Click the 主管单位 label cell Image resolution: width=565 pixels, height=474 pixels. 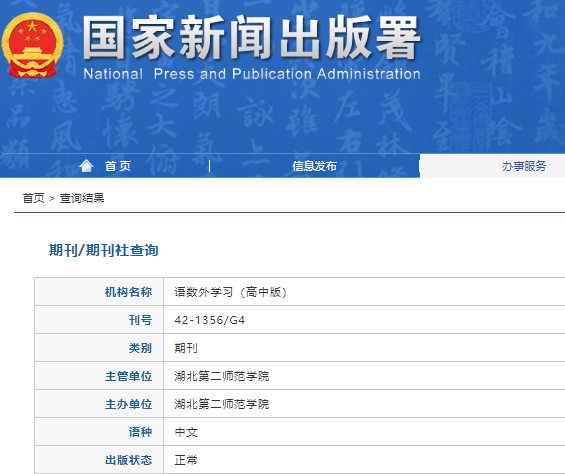coord(99,376)
